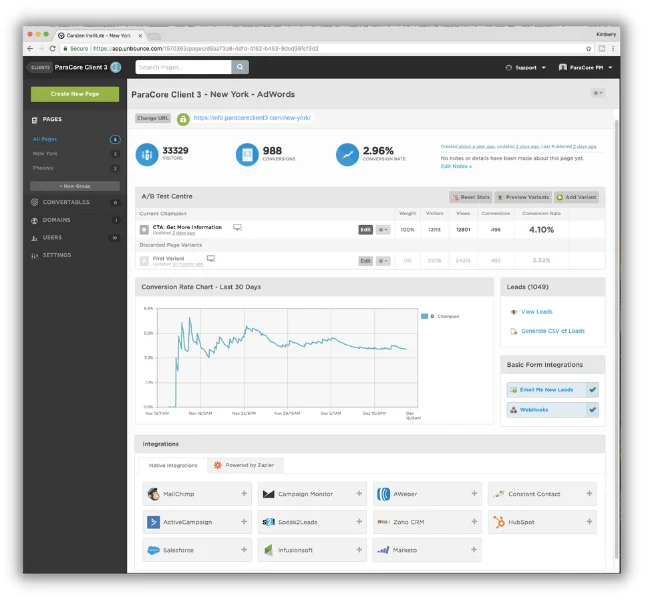Click the green lock icon beside the page URL
Viewport: 648px width, 600px height.
click(183, 118)
